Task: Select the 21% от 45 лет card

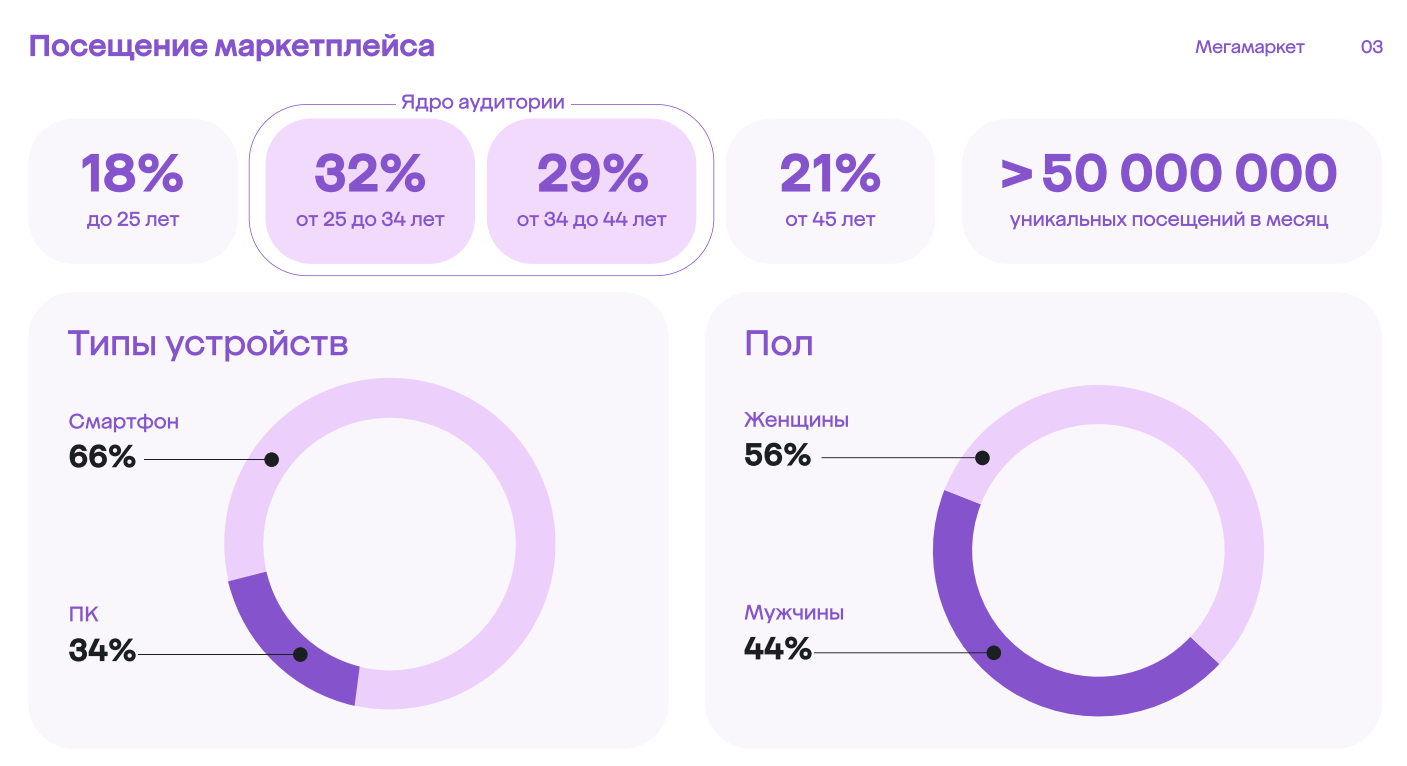Action: point(830,191)
